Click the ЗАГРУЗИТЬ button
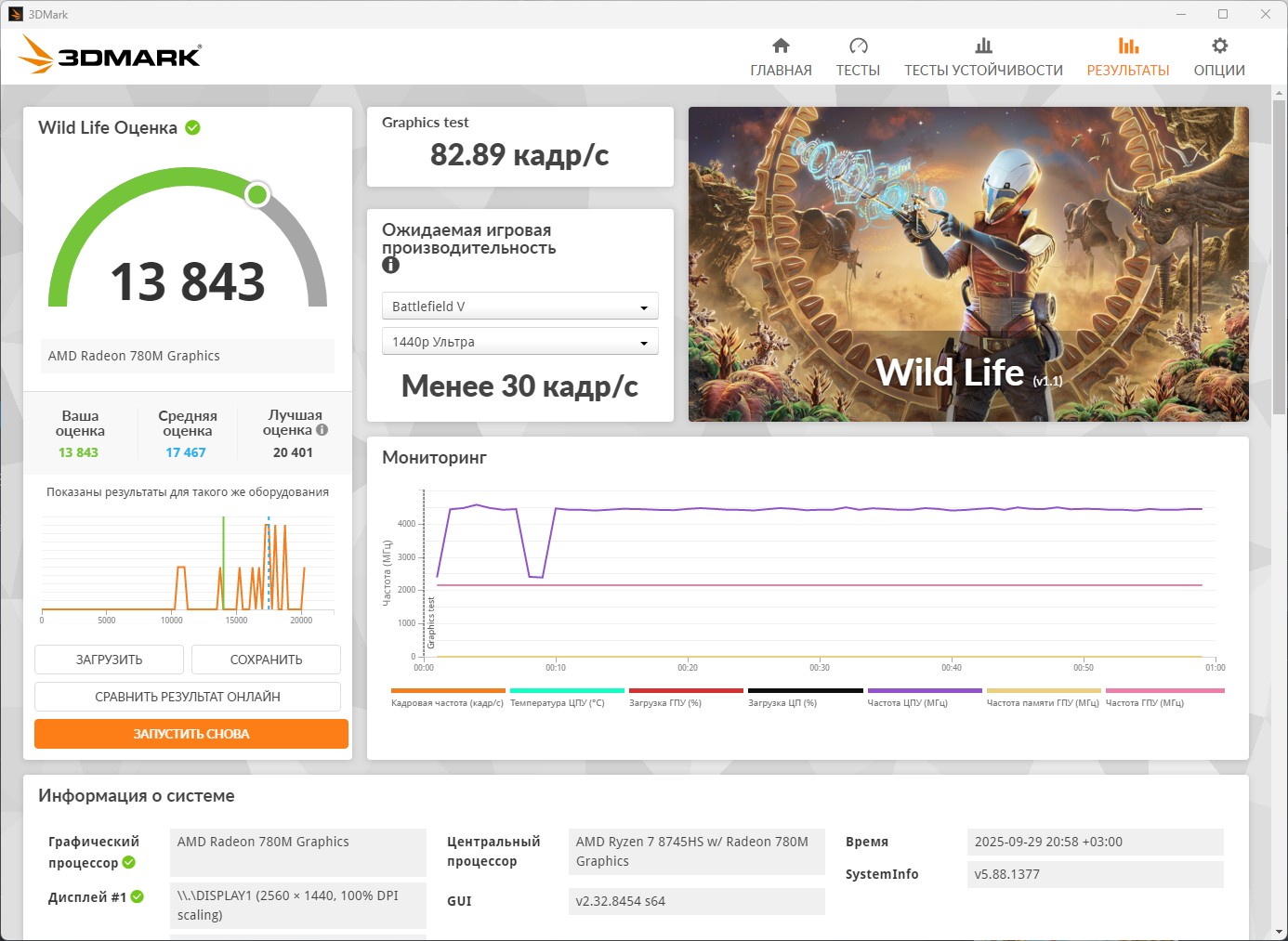 (110, 660)
